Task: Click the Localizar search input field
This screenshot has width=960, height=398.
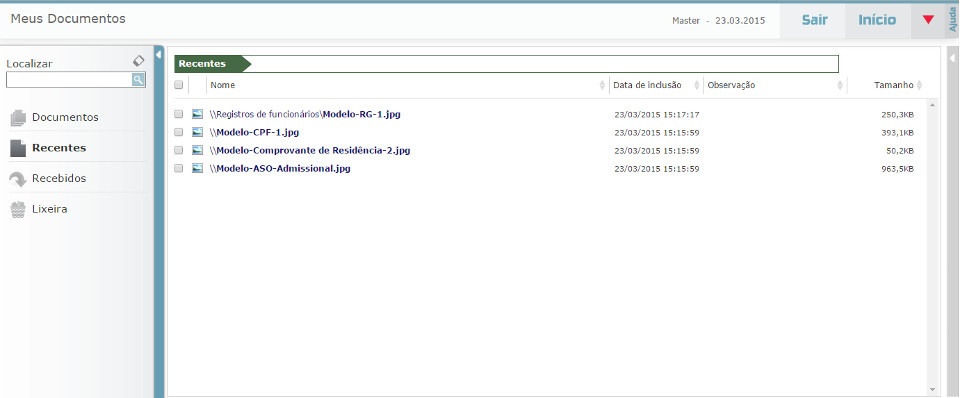Action: coord(69,80)
